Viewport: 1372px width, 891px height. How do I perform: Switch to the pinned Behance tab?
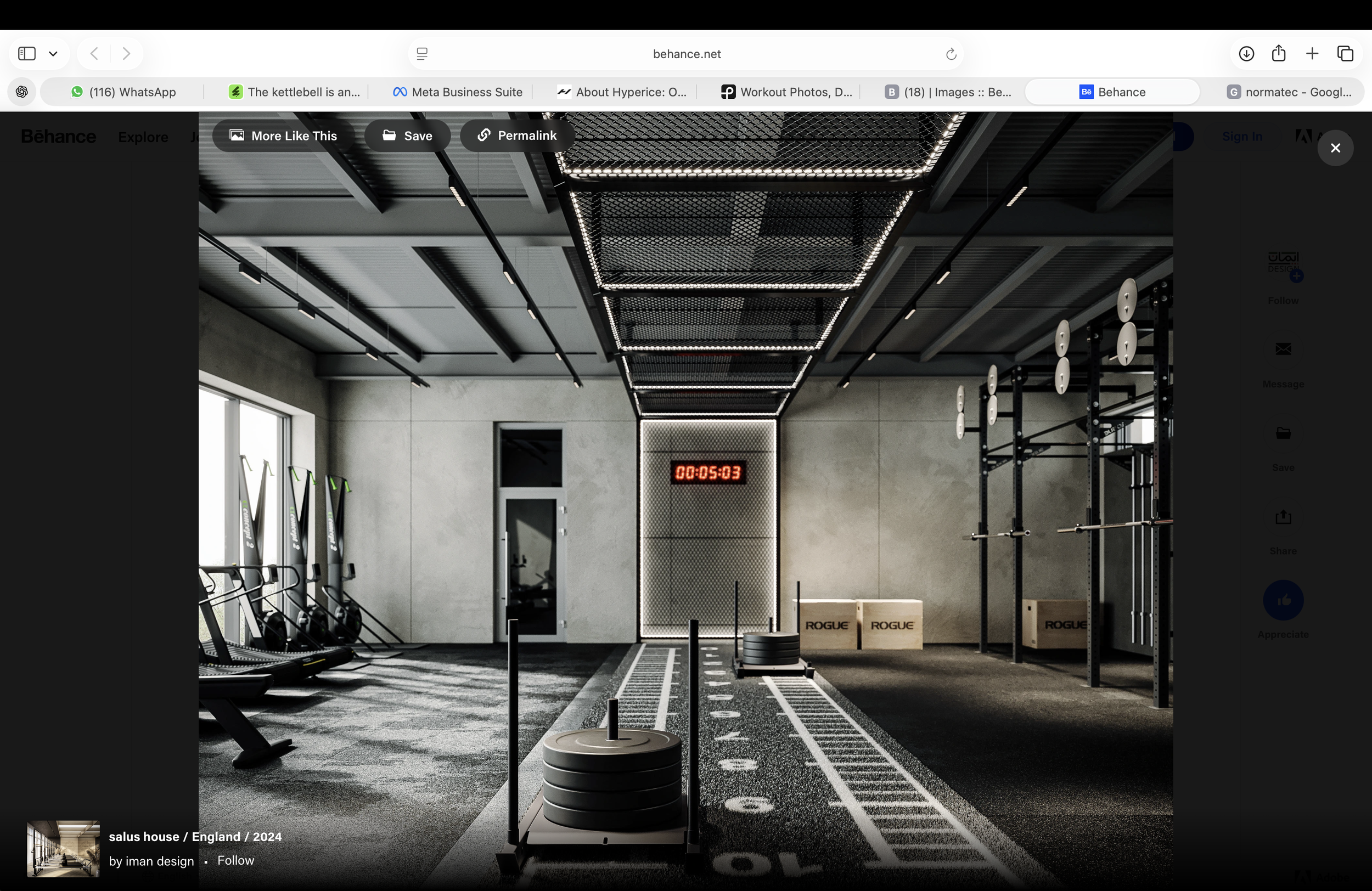click(1112, 92)
